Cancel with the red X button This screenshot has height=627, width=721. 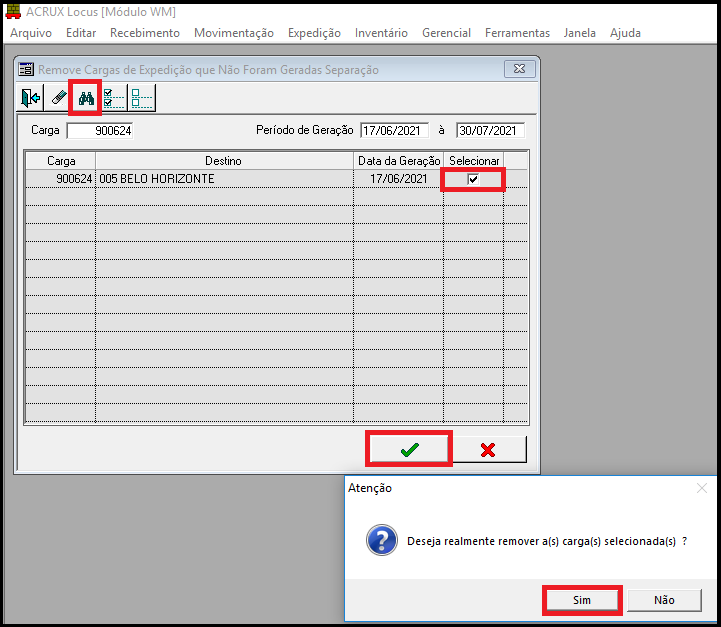tap(488, 450)
